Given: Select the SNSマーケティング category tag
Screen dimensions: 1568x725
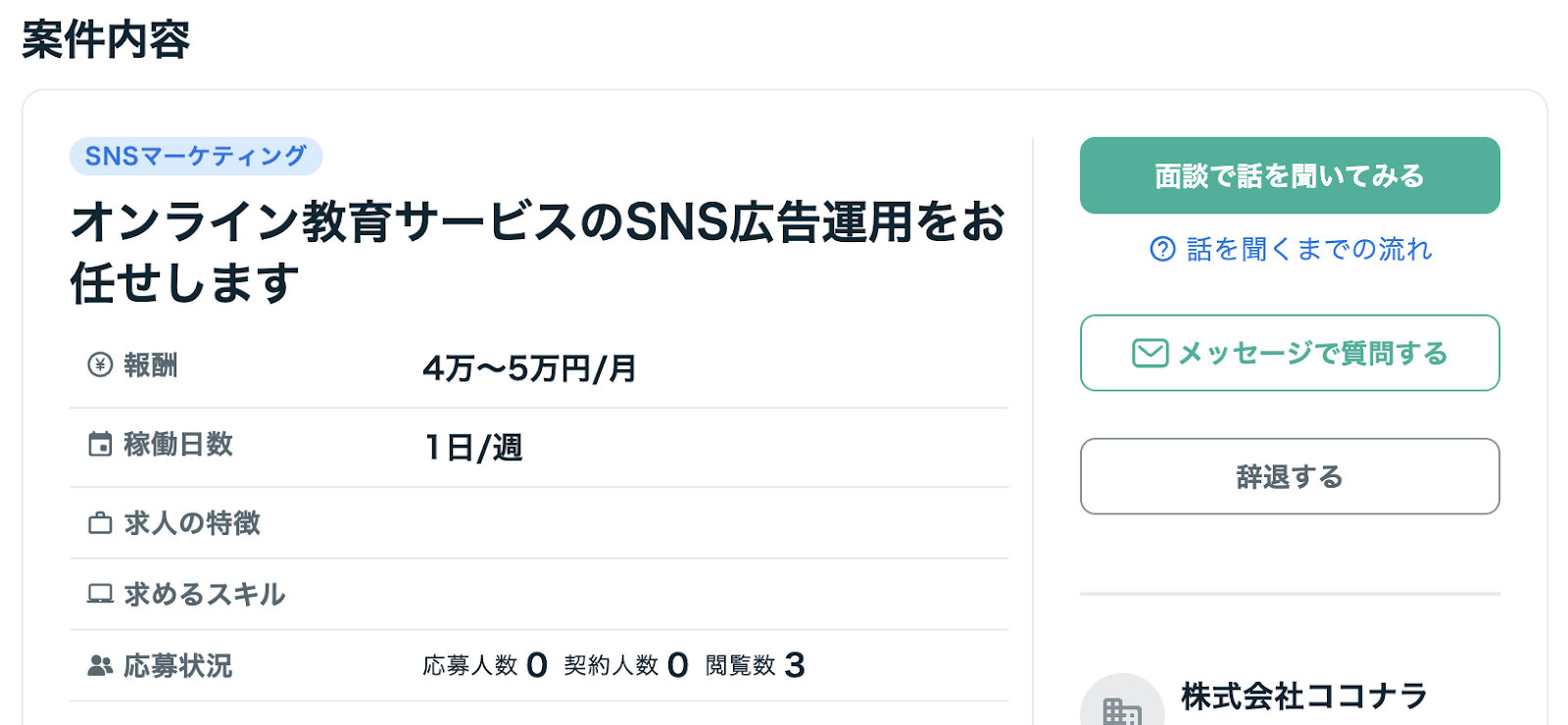Looking at the screenshot, I should (x=196, y=156).
